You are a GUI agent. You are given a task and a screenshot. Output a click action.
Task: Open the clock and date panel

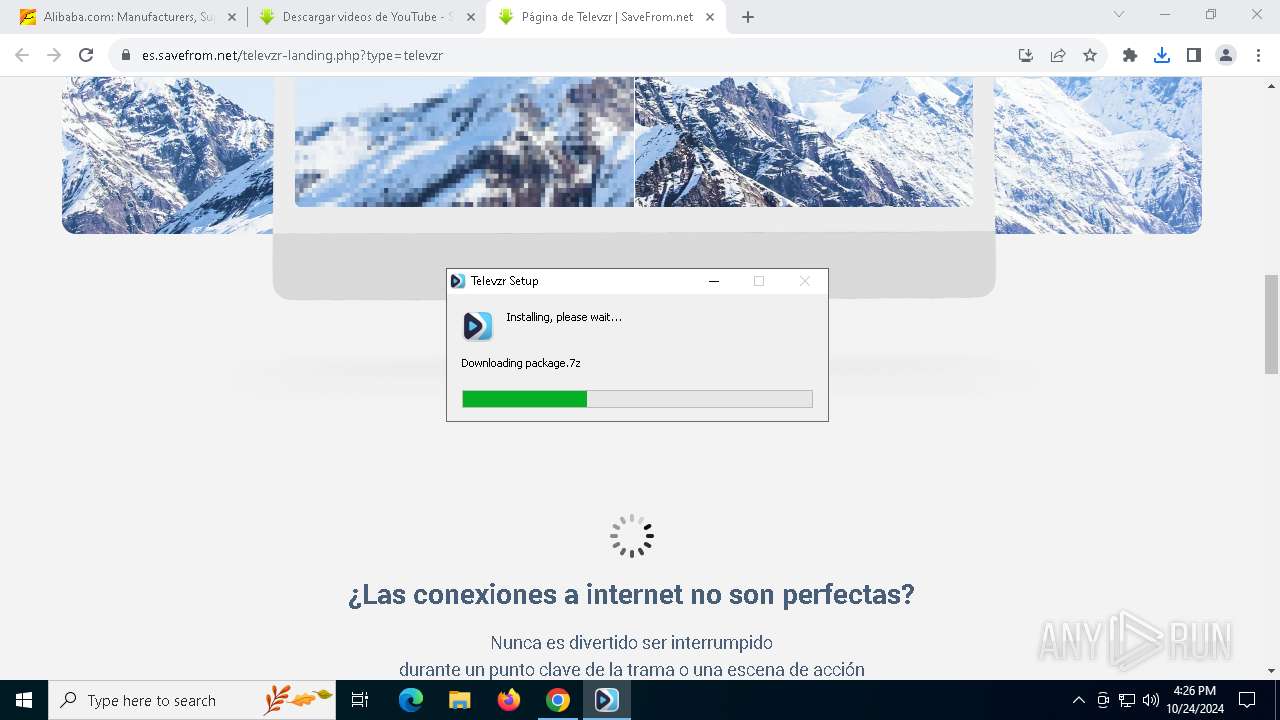[1194, 700]
